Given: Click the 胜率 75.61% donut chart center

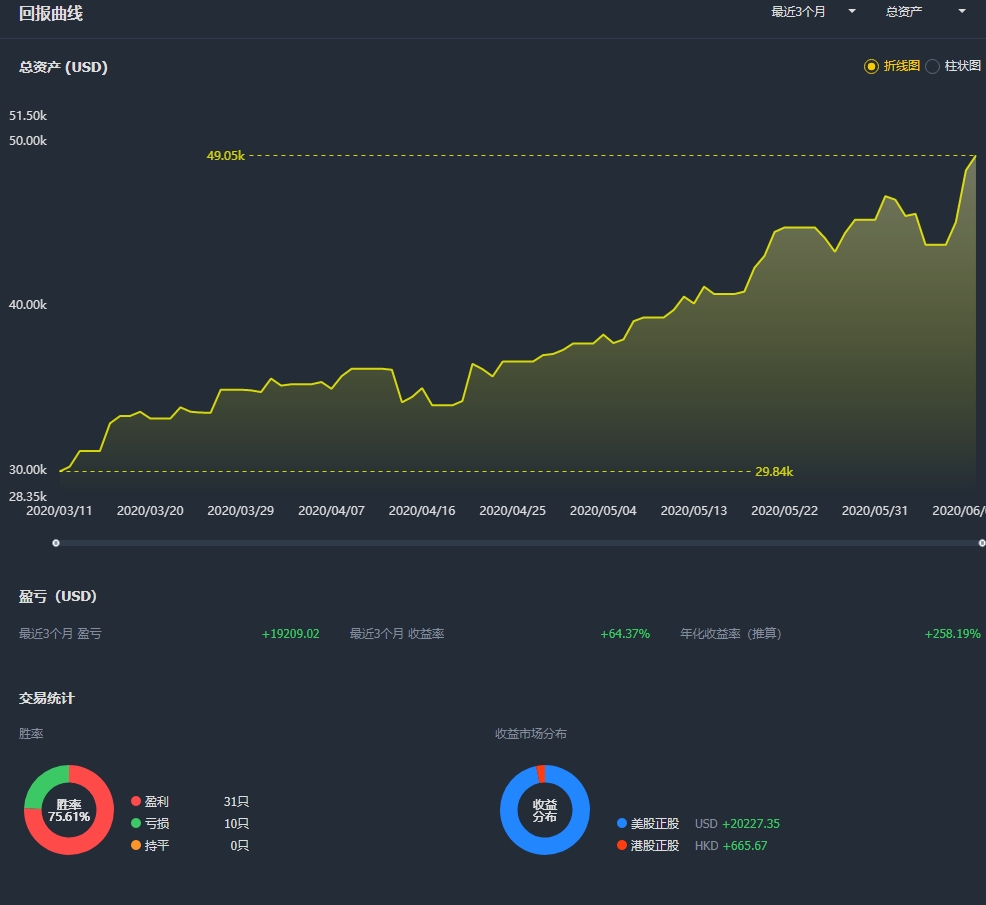Looking at the screenshot, I should click(69, 810).
